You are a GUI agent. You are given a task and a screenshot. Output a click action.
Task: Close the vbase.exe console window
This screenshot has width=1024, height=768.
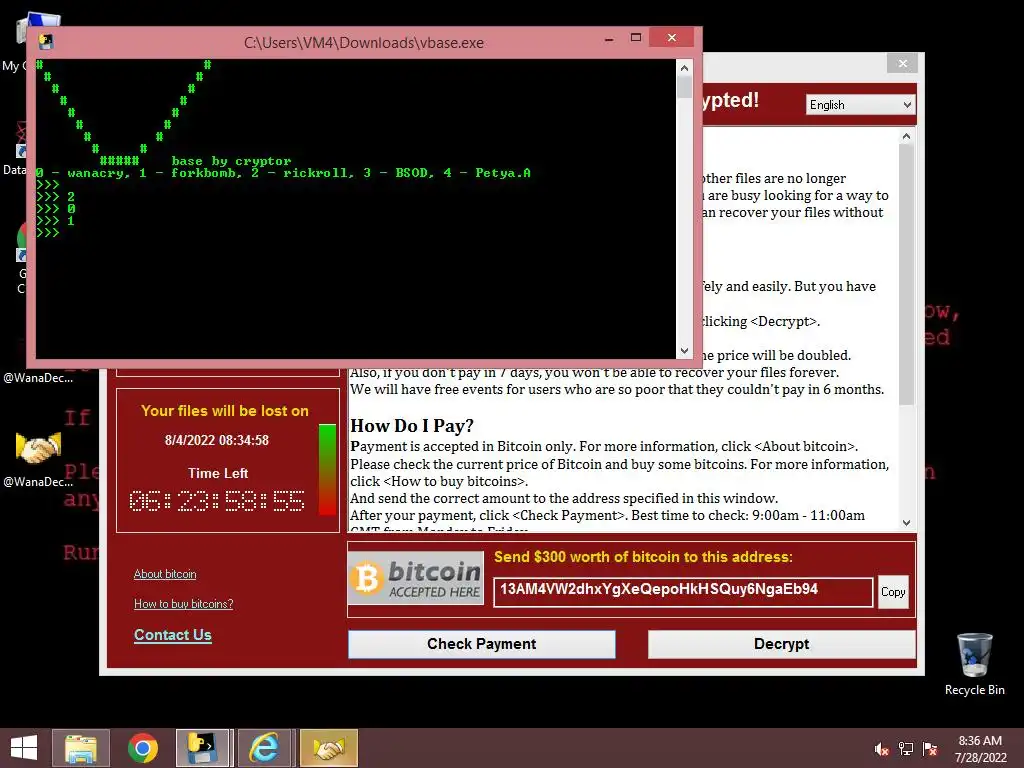coord(672,38)
